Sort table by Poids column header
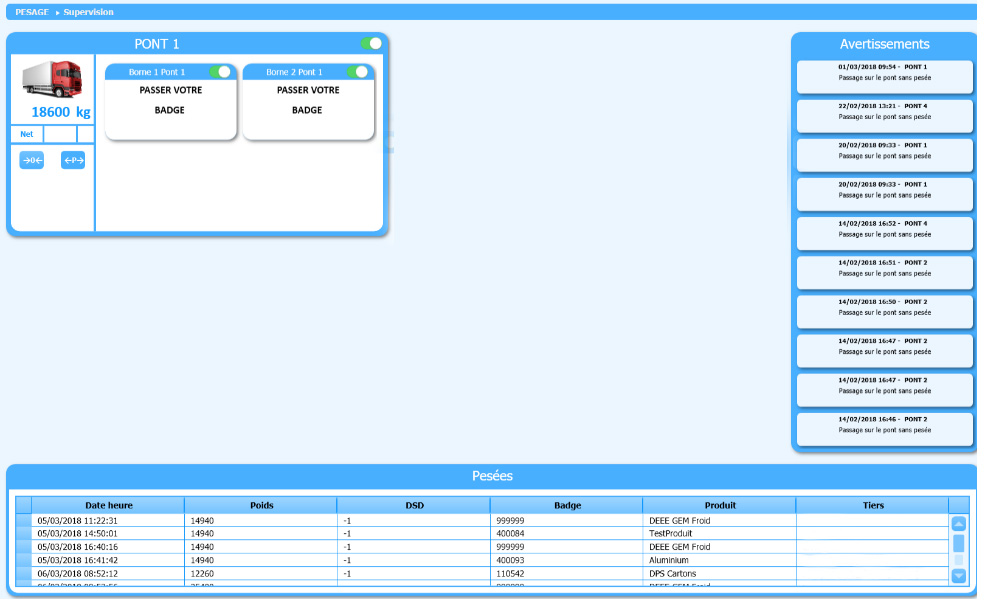 pyautogui.click(x=261, y=505)
